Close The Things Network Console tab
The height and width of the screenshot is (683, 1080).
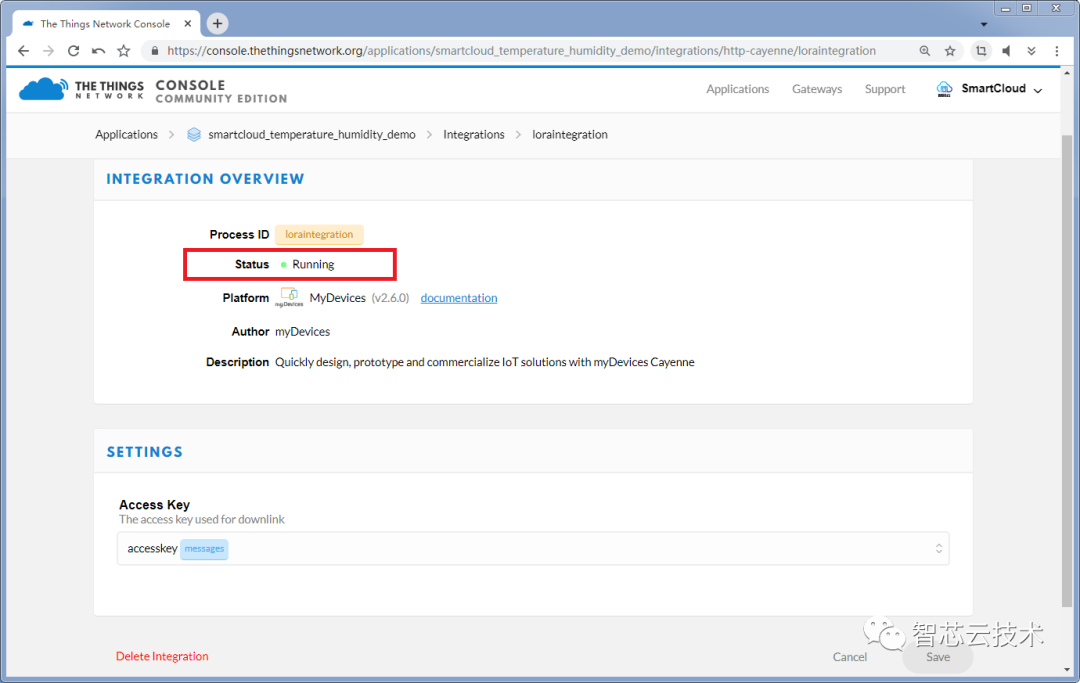click(187, 23)
